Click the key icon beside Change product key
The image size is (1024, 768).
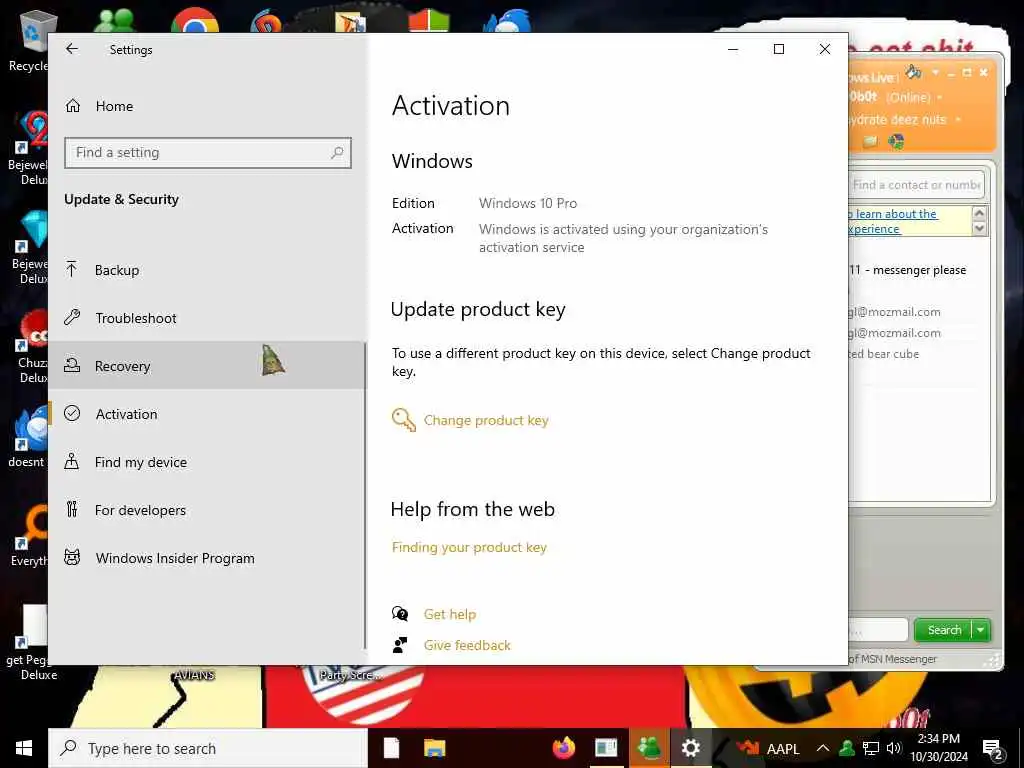point(404,420)
